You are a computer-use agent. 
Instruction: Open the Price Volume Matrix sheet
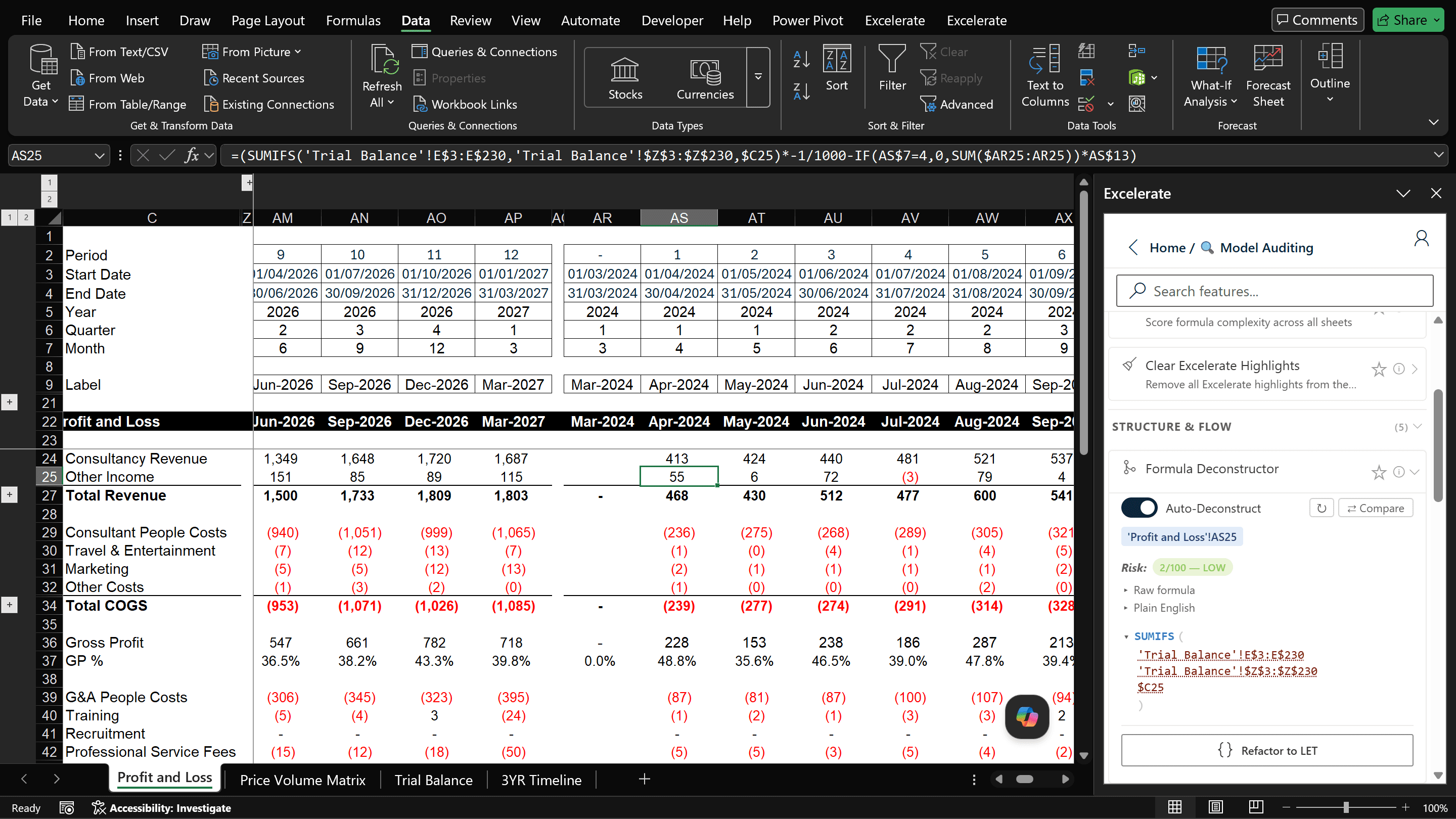302,780
